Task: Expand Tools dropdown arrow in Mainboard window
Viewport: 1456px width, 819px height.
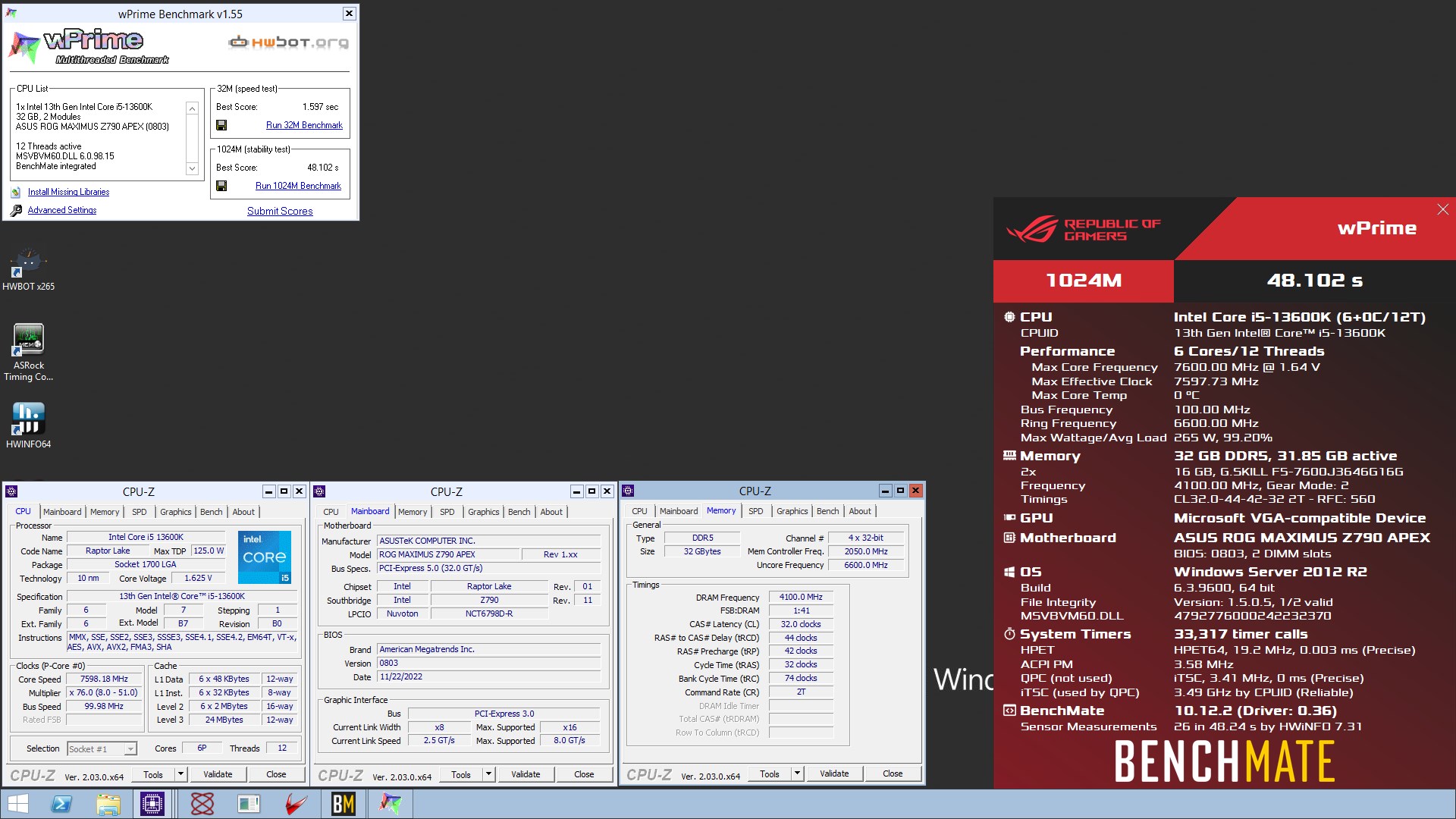Action: (488, 774)
